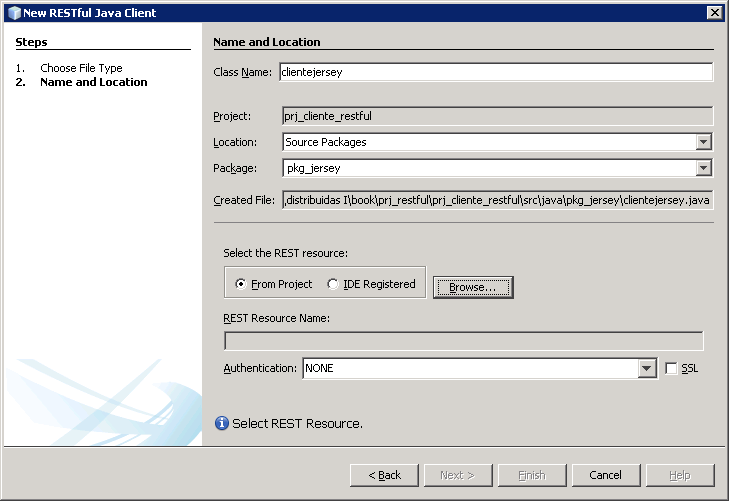The width and height of the screenshot is (729, 501).
Task: Click the info icon beside Select REST Resource
Action: point(222,424)
